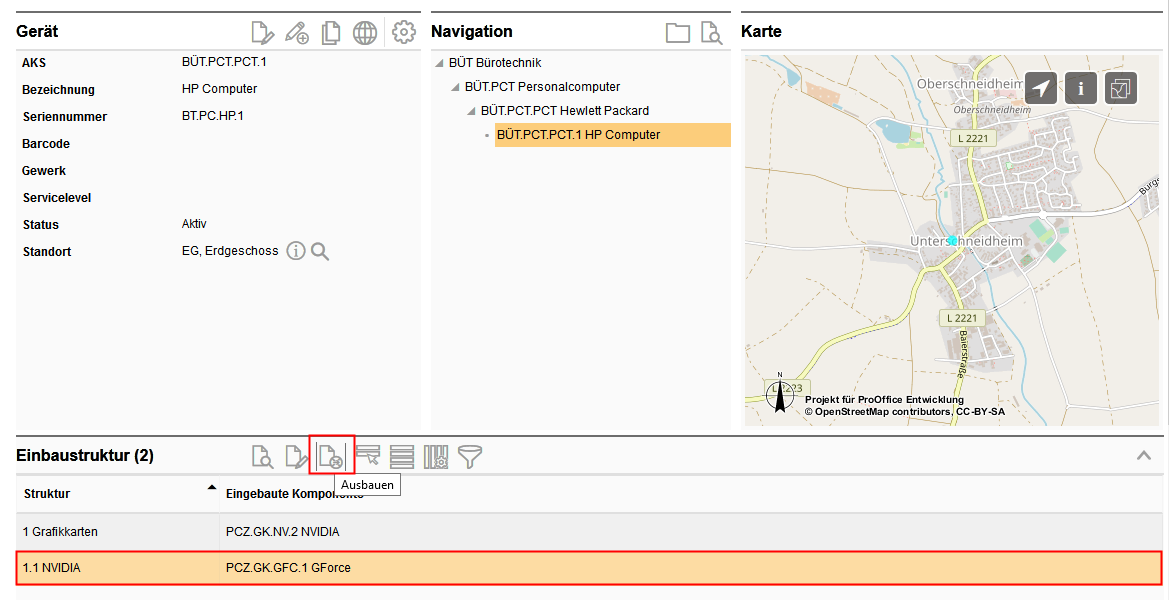Click the search document icon in Navigation

(x=711, y=33)
